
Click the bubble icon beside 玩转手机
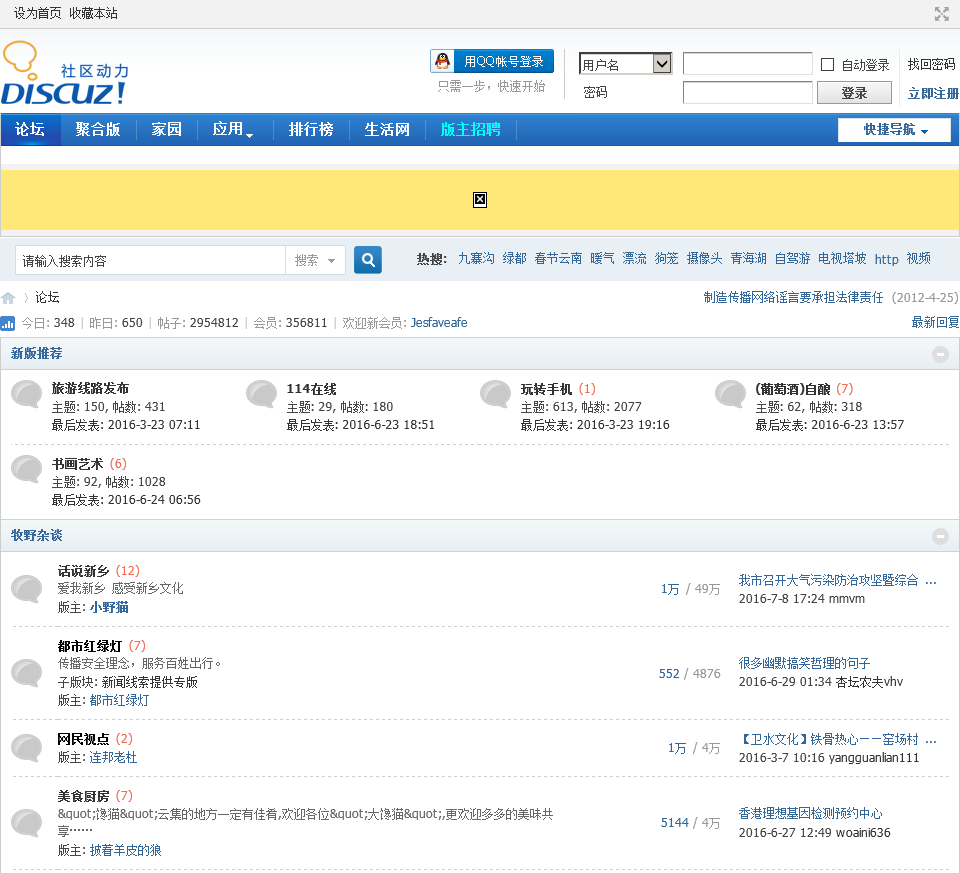[496, 394]
